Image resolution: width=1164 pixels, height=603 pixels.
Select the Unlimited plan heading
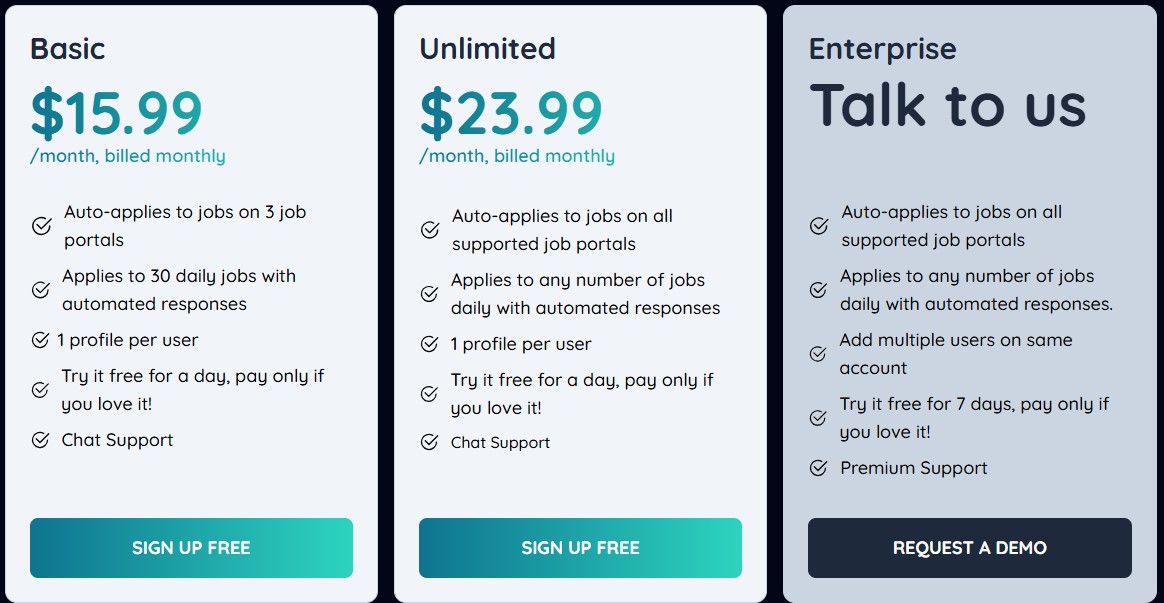click(x=487, y=48)
